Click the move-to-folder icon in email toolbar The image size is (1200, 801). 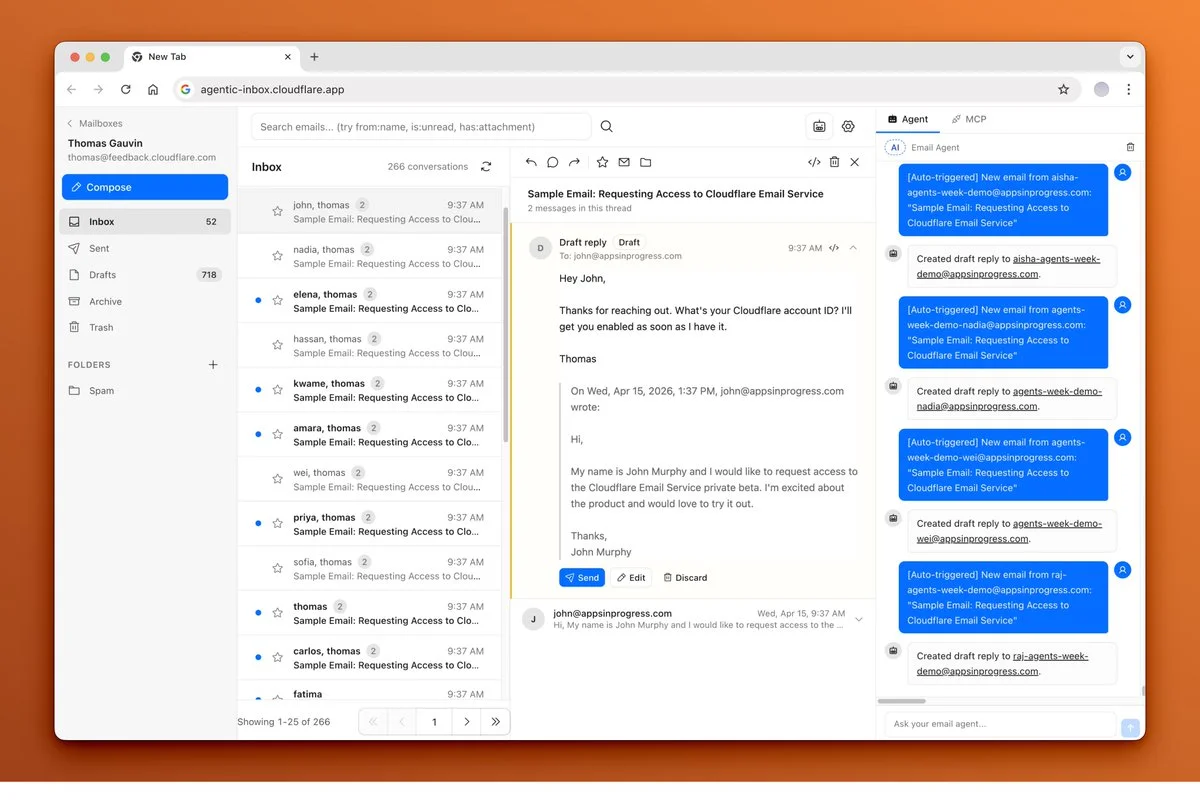pyautogui.click(x=646, y=162)
